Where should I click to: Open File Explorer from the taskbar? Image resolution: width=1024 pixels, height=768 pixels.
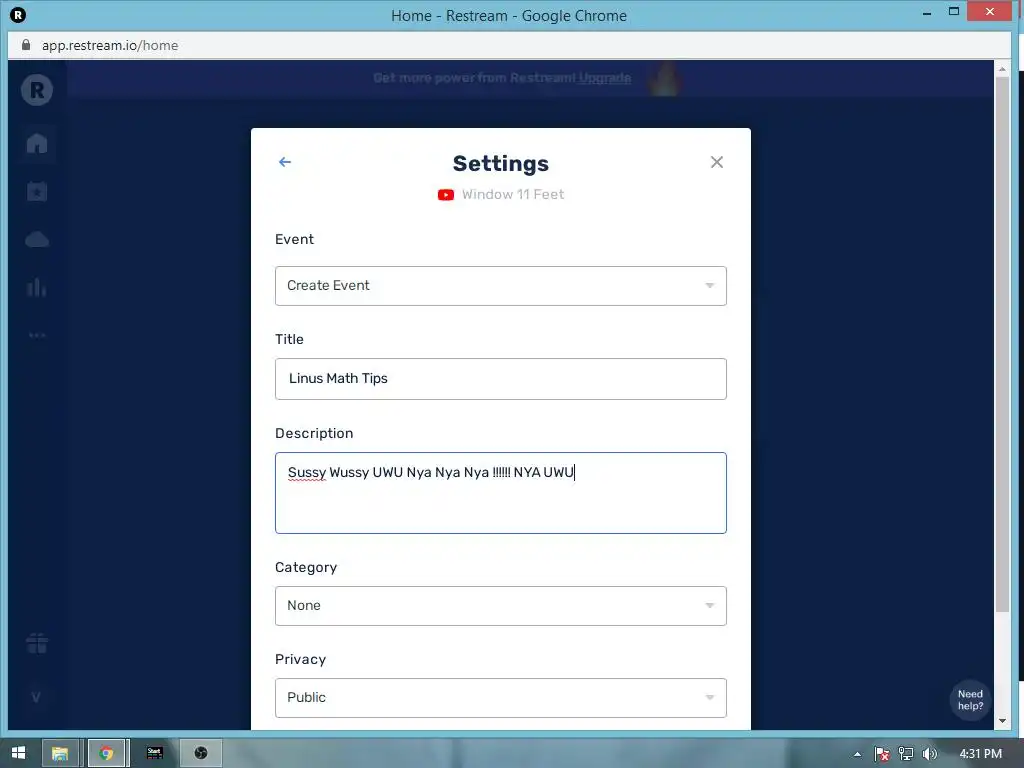click(x=61, y=753)
